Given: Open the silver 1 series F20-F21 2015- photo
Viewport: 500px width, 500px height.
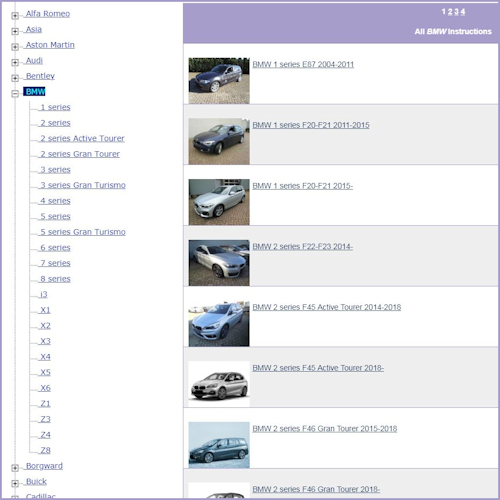Looking at the screenshot, I should click(219, 202).
